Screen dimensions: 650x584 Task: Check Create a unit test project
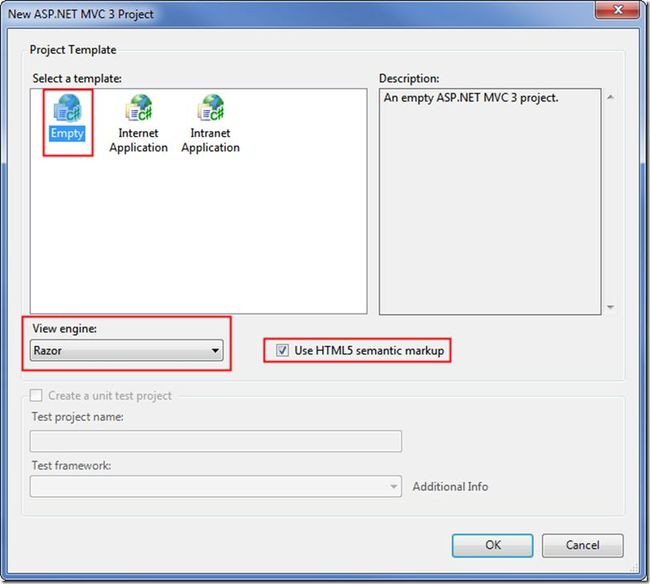point(36,395)
